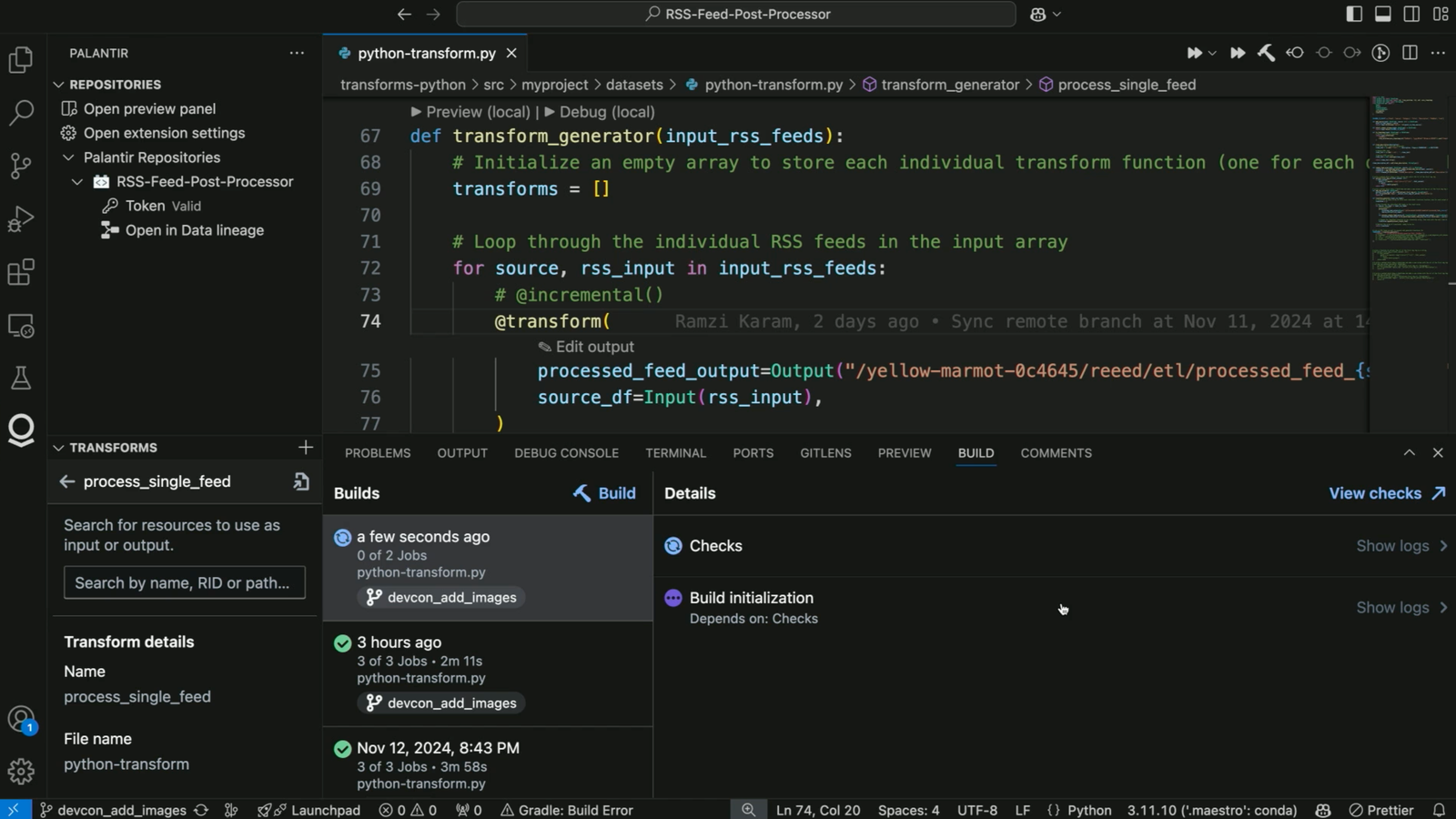Click the Search by name, RID or path field
Viewport: 1456px width, 819px height.
184,582
